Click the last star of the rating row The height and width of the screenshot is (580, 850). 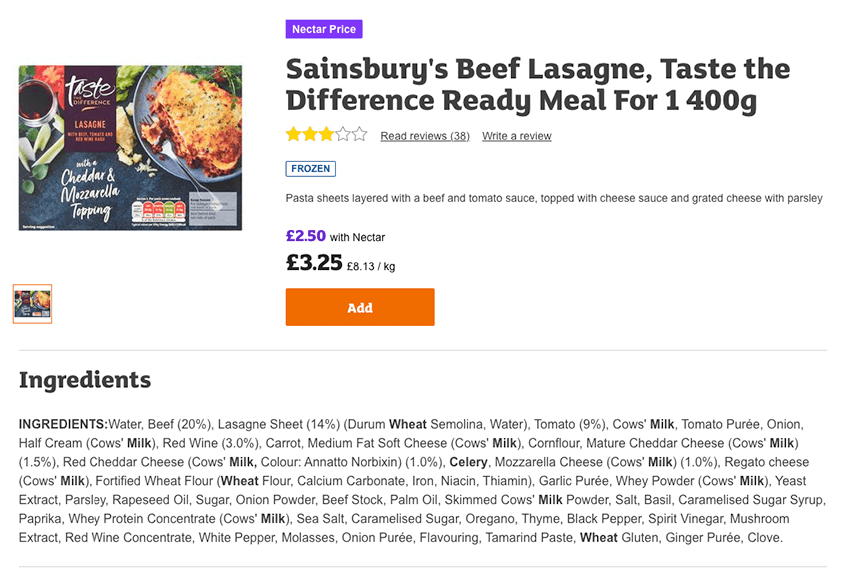(357, 132)
